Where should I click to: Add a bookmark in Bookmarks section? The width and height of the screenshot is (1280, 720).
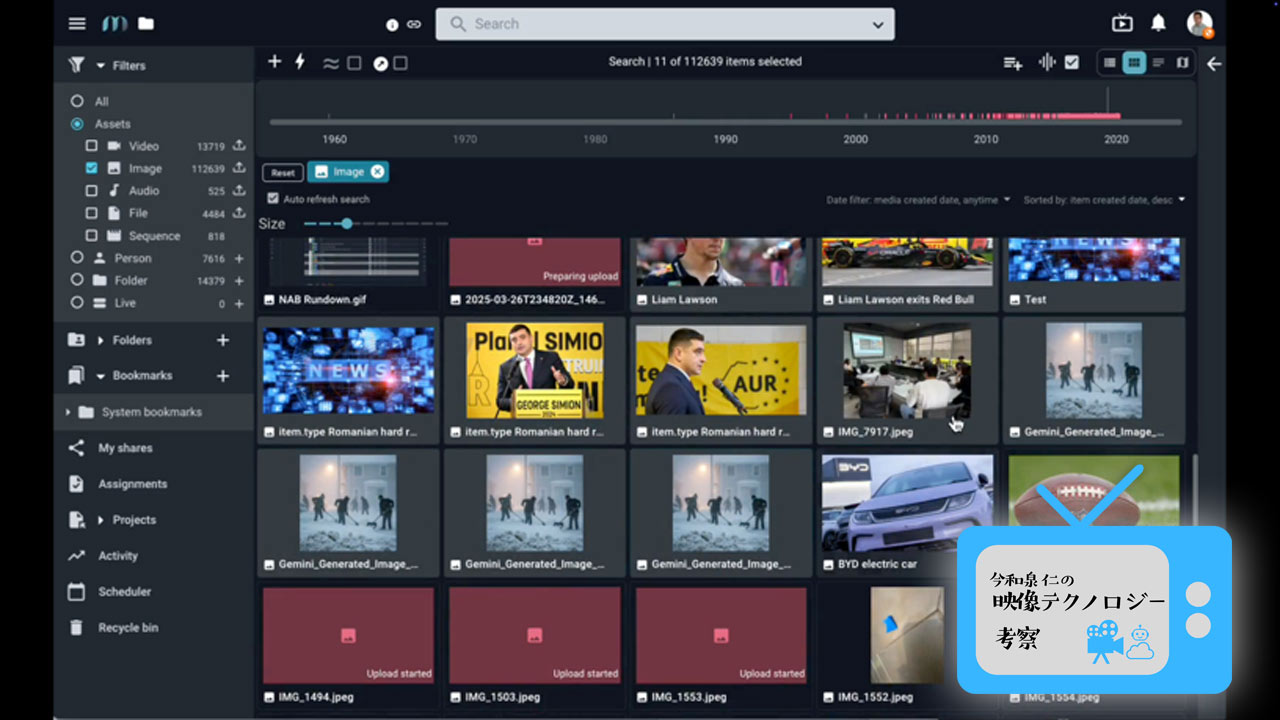pyautogui.click(x=223, y=376)
